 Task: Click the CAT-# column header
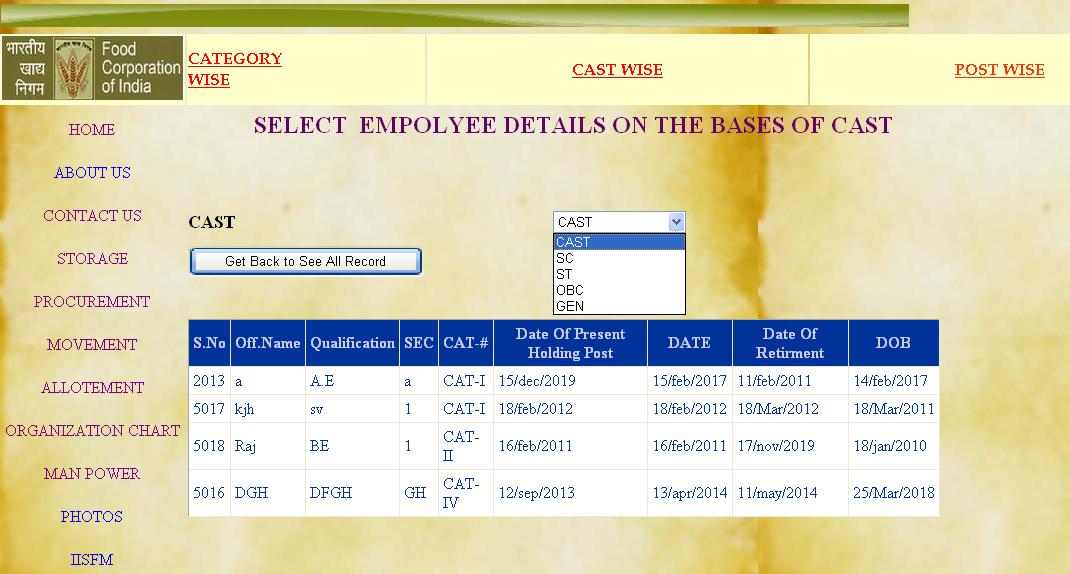click(x=465, y=343)
